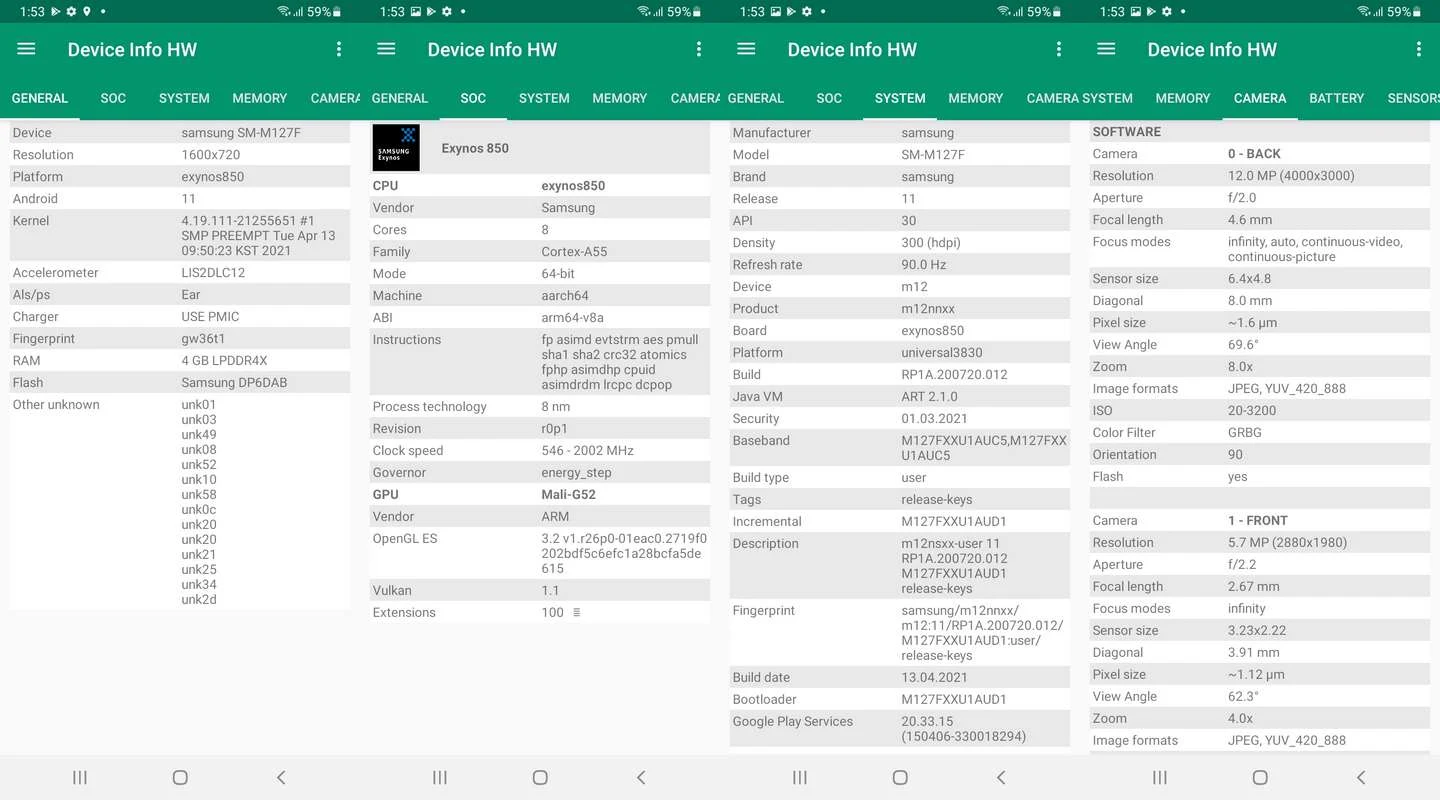Screen dimensions: 1440x800
Task: Open hamburger menu on the CAMERA tab screen
Action: tap(1106, 49)
